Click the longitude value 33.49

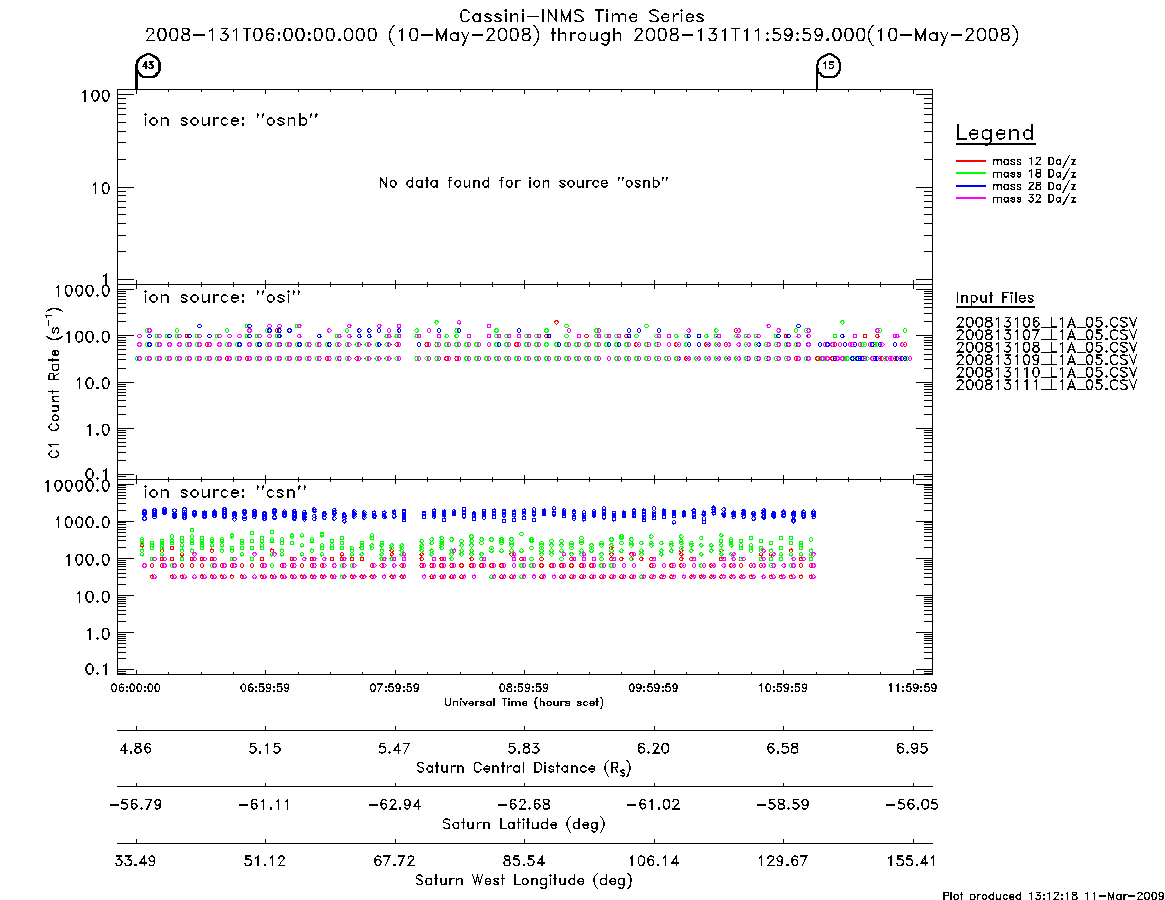pos(136,861)
